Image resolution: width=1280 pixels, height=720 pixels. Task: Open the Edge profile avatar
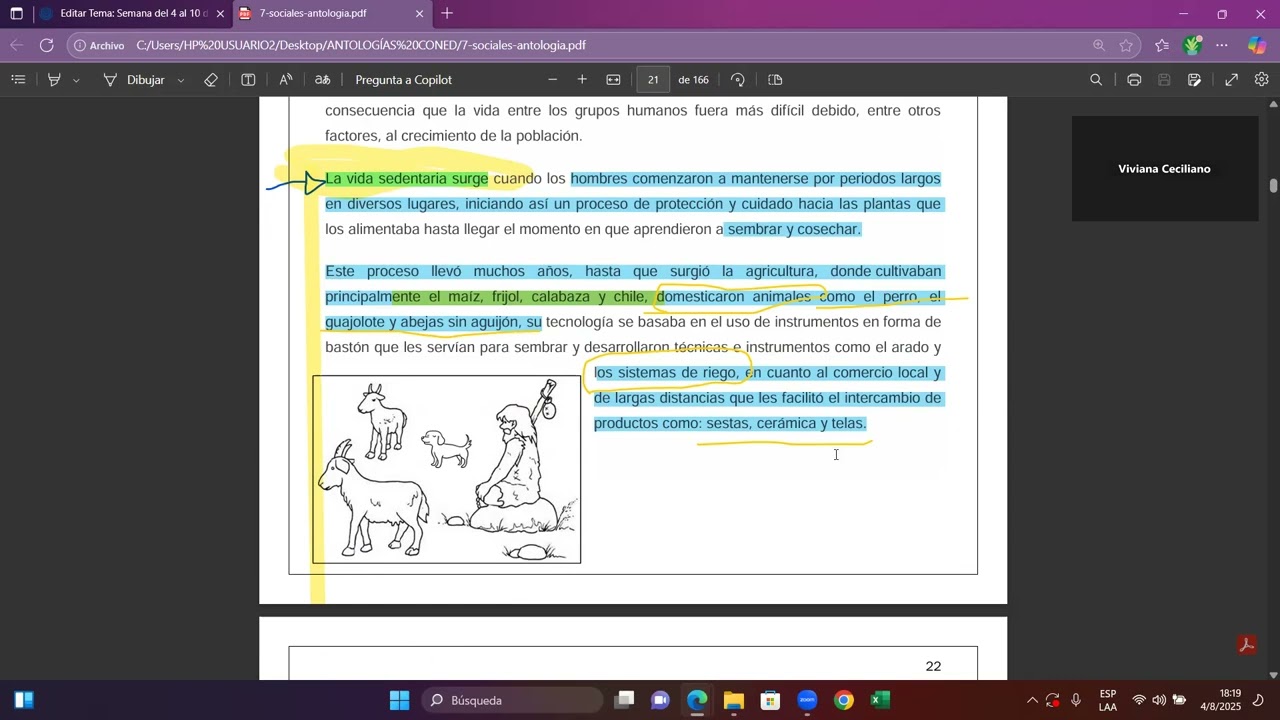point(1192,45)
